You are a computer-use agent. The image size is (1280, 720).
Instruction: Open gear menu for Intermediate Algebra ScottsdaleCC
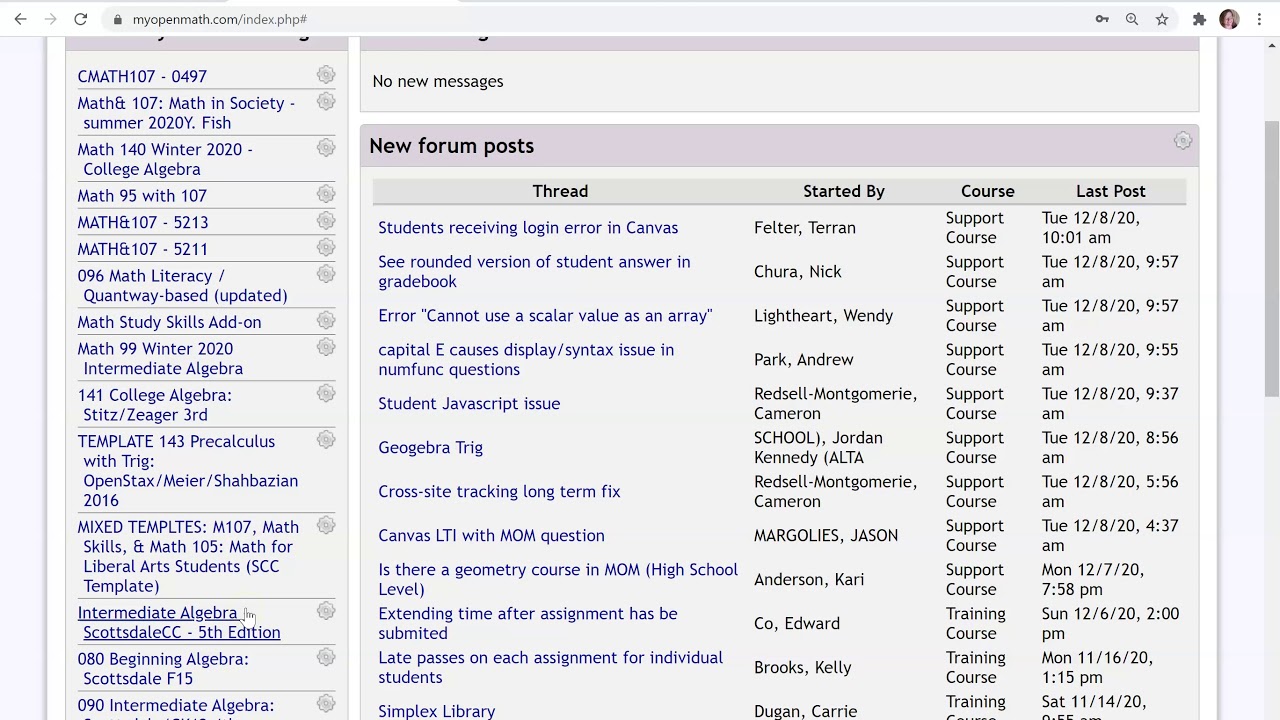pyautogui.click(x=326, y=611)
